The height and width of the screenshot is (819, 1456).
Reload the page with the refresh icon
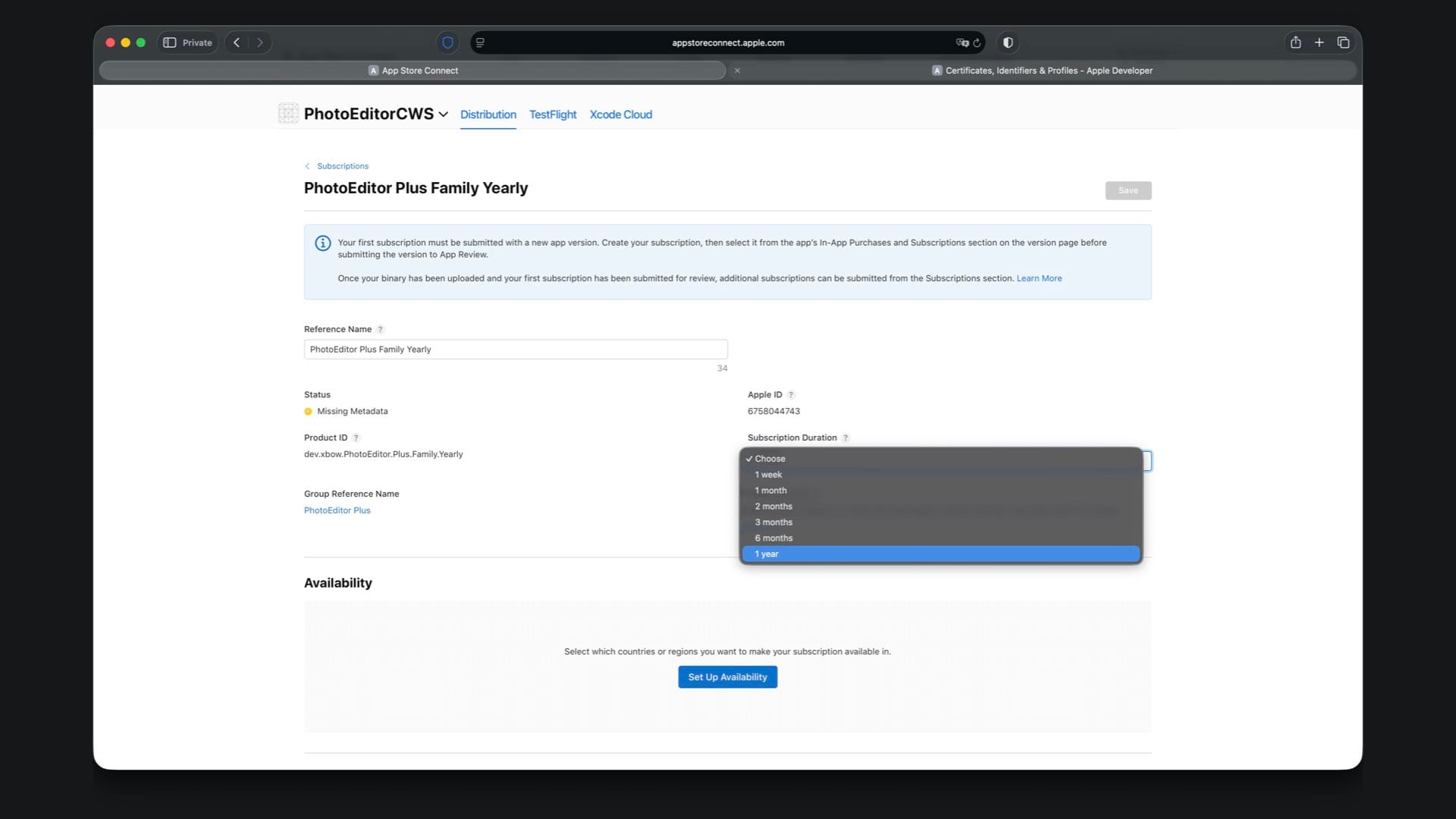977,43
